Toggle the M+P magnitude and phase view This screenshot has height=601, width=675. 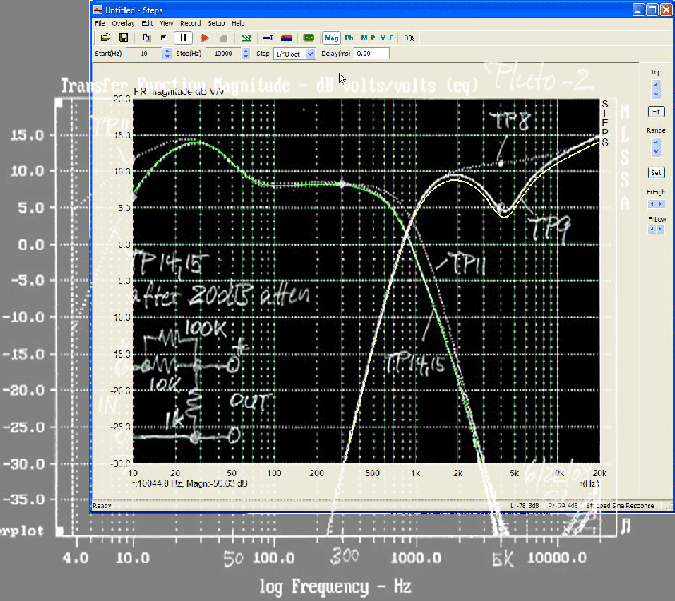368,38
